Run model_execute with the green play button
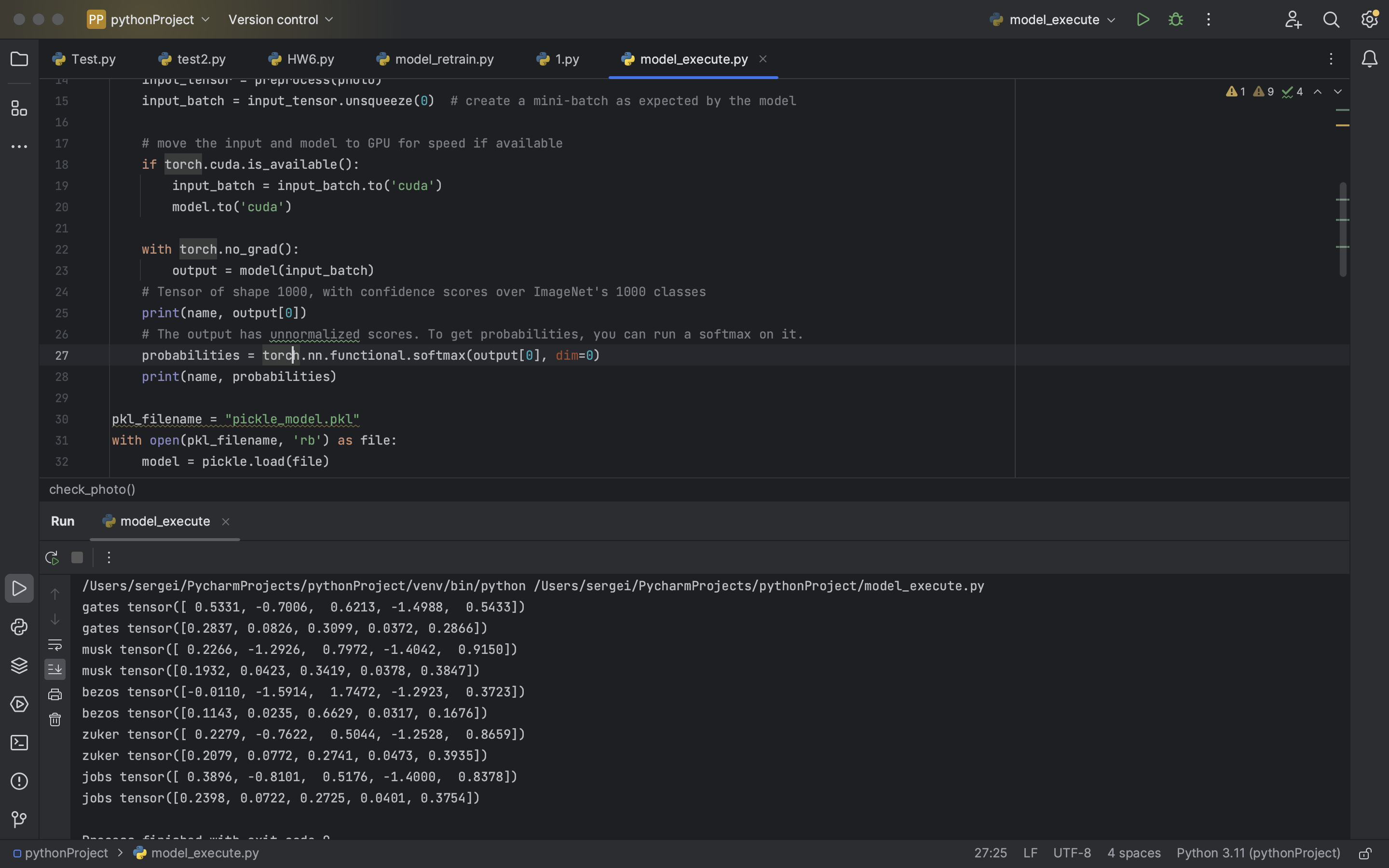The image size is (1389, 868). [x=1143, y=19]
